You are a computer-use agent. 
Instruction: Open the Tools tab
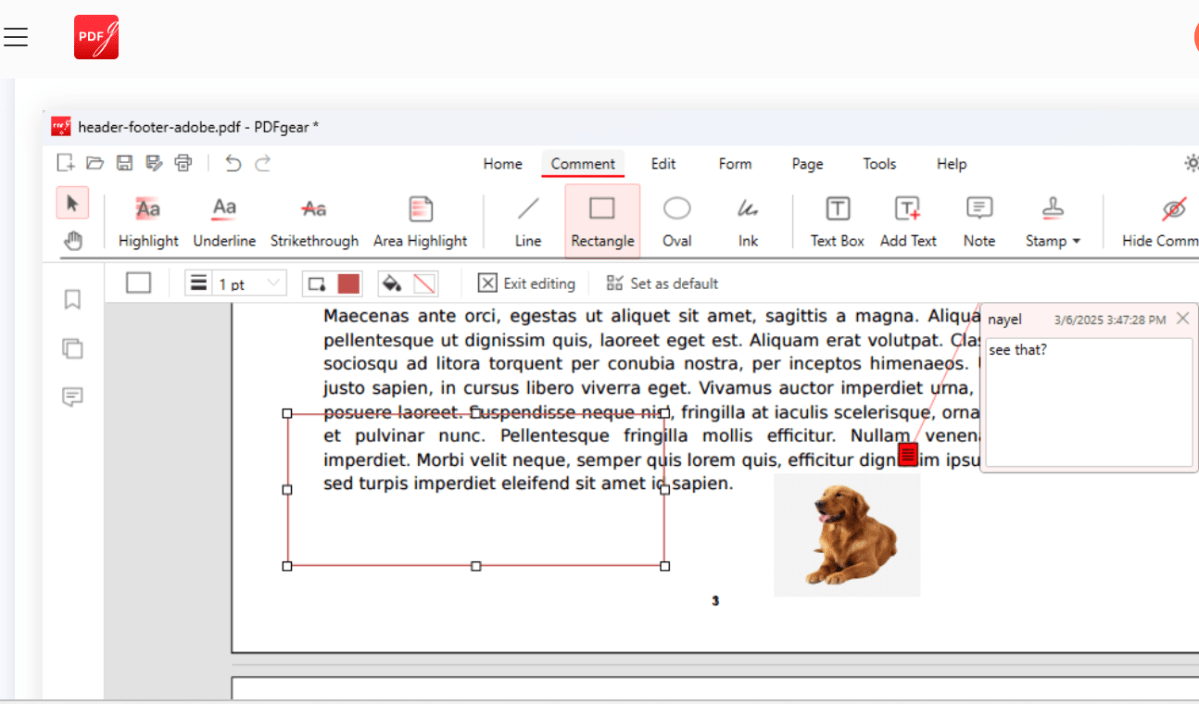pos(879,164)
